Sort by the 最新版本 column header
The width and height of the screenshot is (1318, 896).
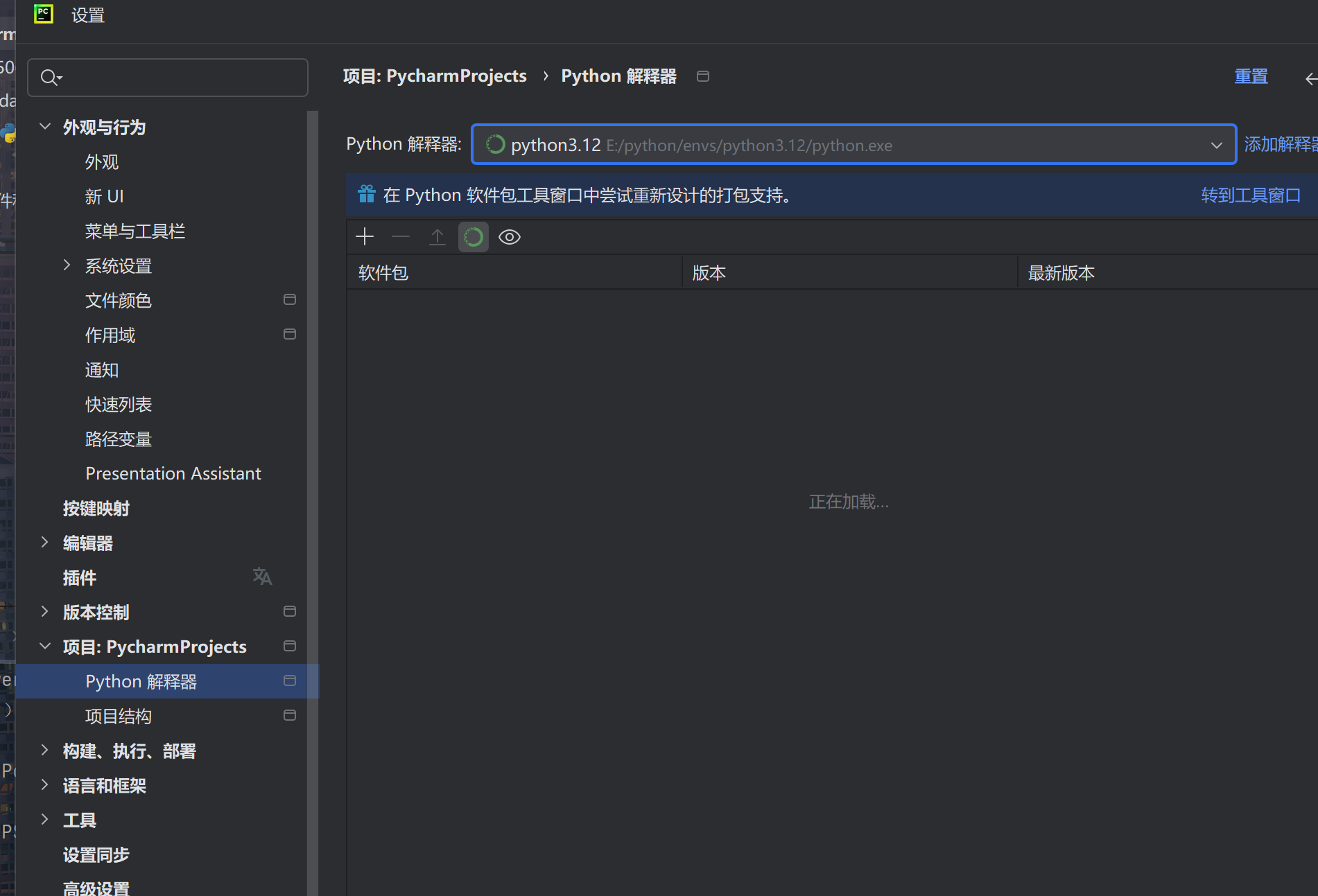click(x=1169, y=273)
